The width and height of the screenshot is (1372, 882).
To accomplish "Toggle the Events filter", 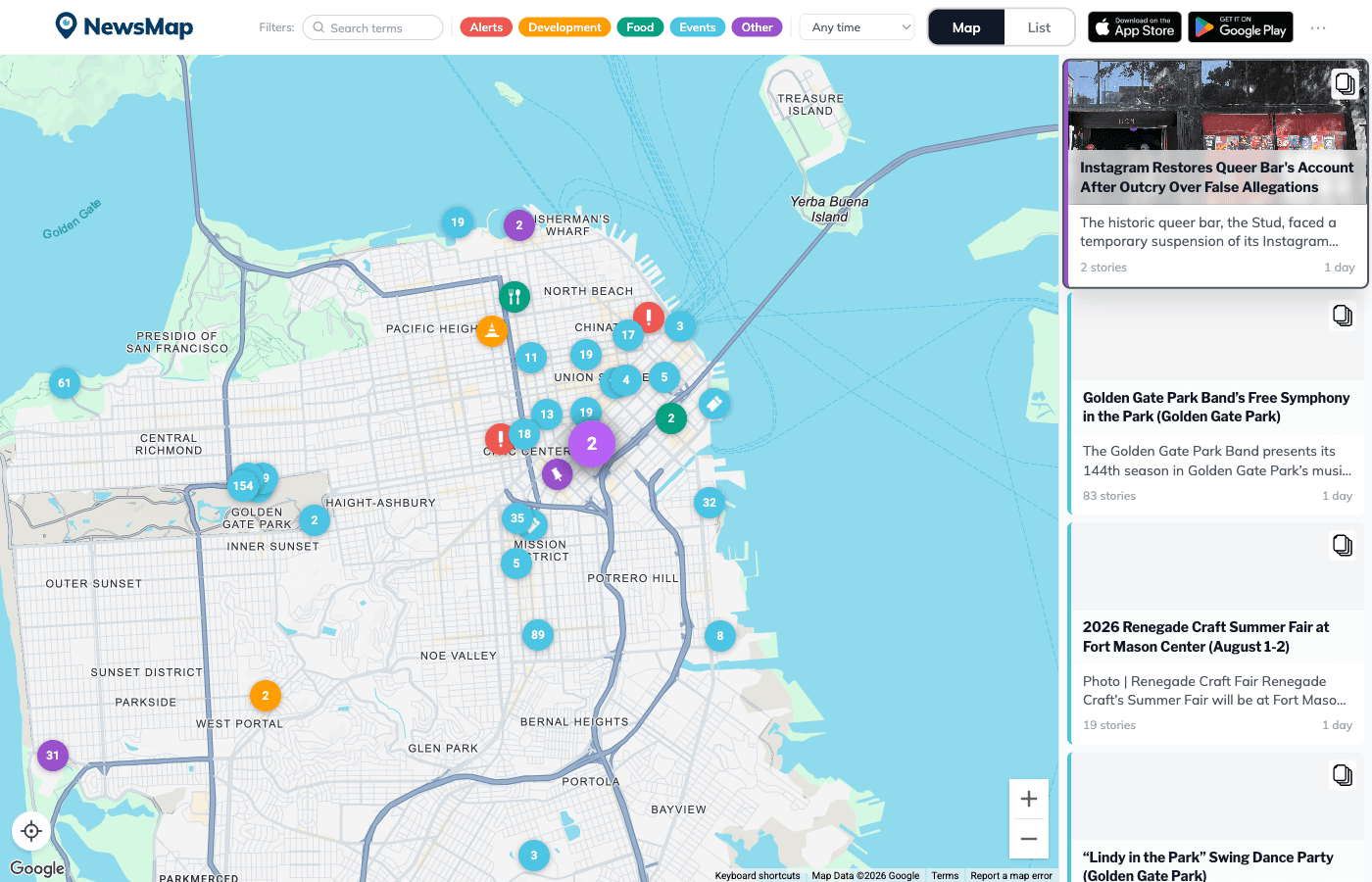I will [x=698, y=27].
